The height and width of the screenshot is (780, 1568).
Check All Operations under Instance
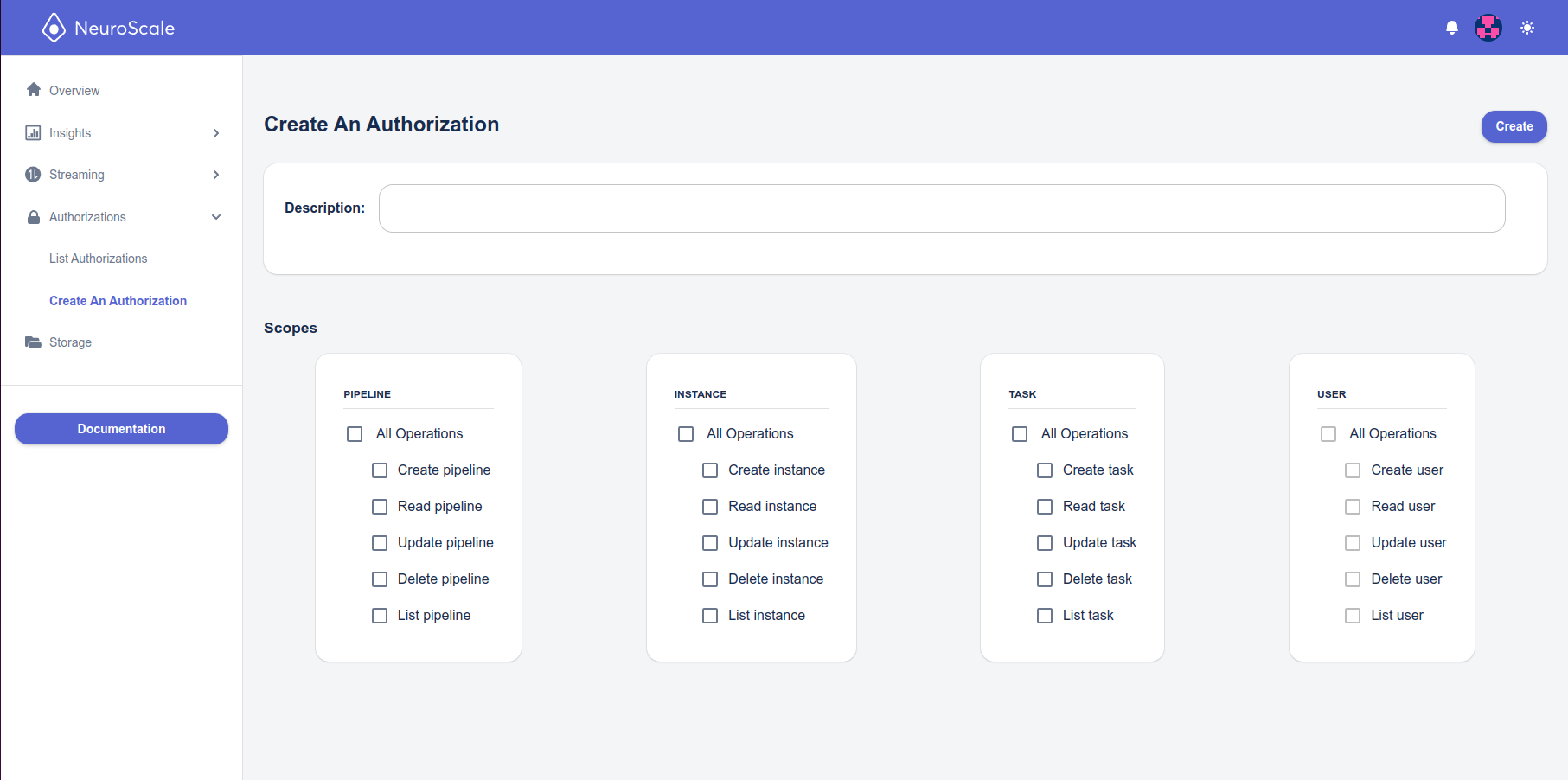coord(686,434)
